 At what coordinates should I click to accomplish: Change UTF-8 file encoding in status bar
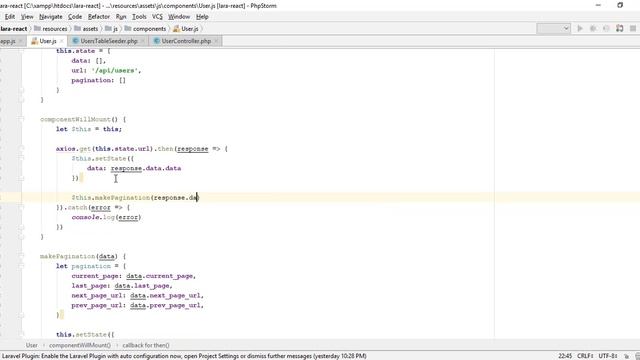(x=608, y=356)
